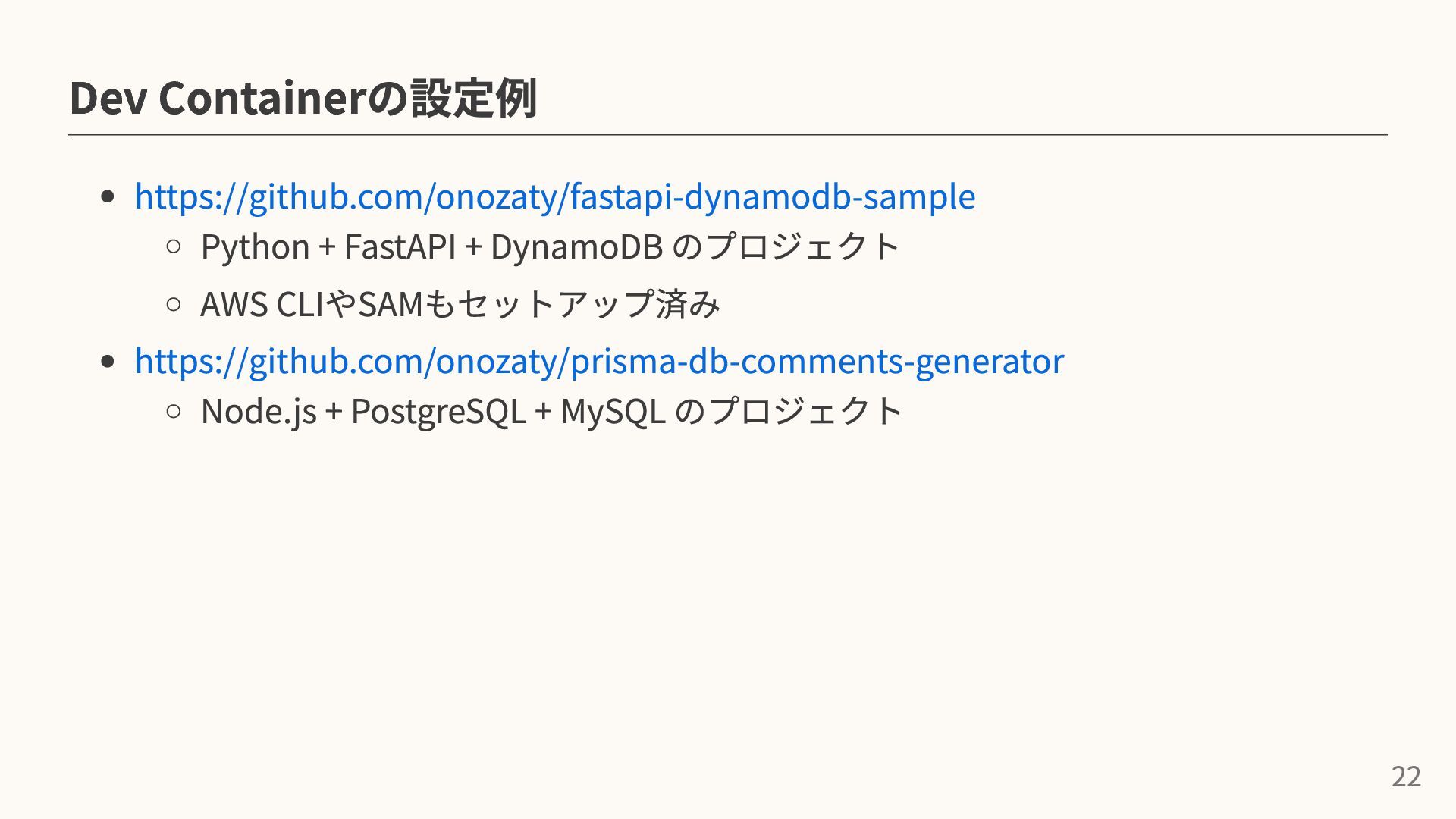Click the word "FastAPI" in the sub-bullet text

pyautogui.click(x=400, y=247)
